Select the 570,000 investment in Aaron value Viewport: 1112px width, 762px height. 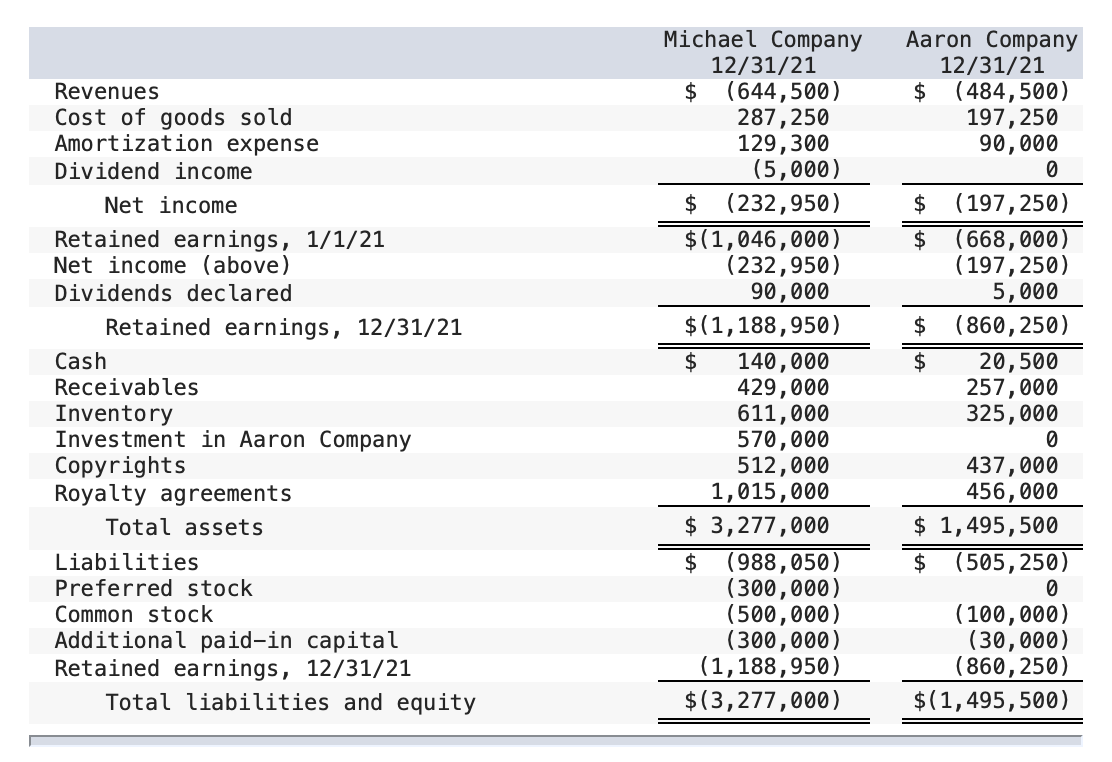(x=783, y=440)
